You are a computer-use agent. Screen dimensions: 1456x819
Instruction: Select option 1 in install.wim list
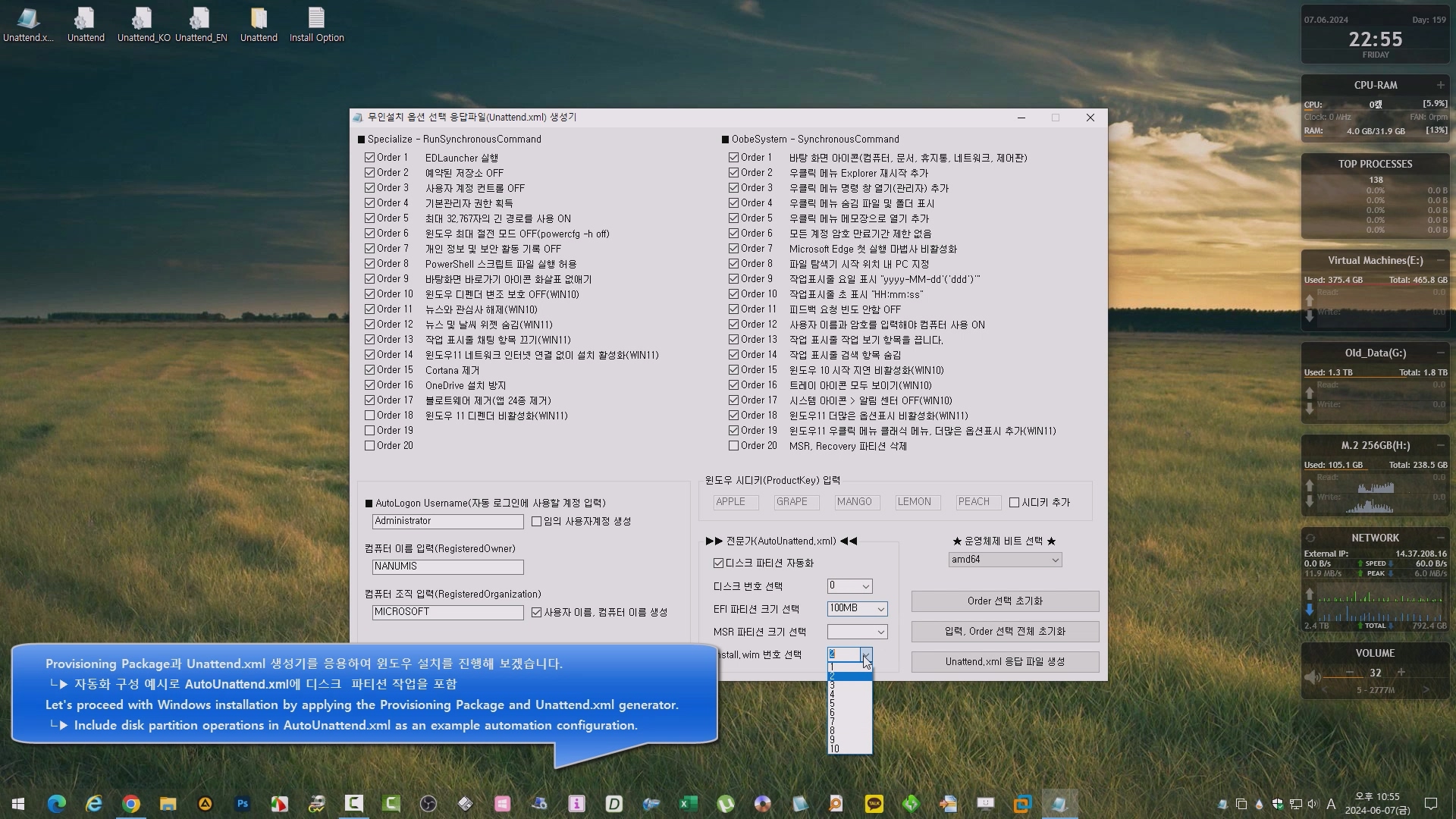(850, 667)
